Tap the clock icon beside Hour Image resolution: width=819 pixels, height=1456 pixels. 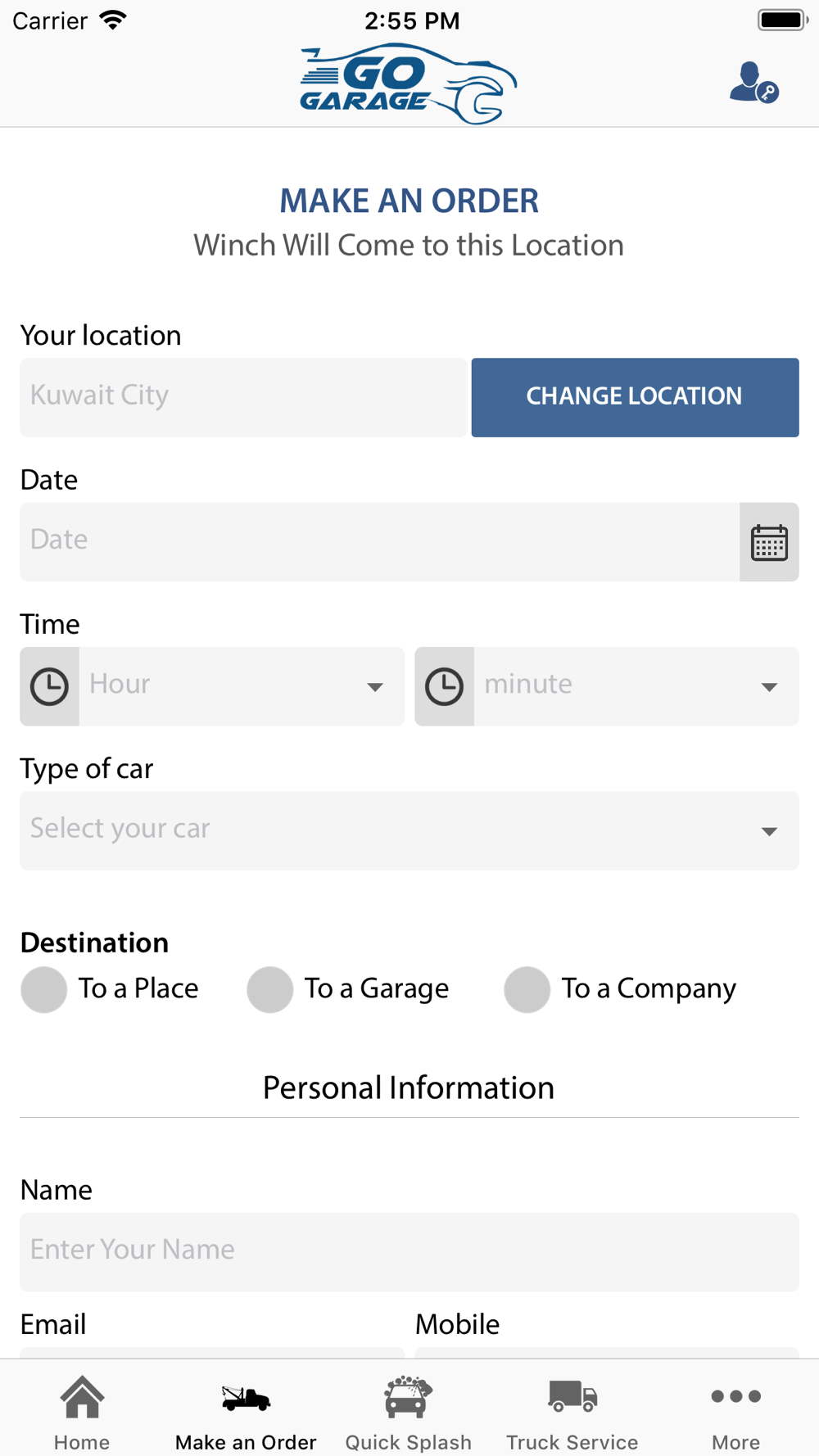click(x=50, y=686)
